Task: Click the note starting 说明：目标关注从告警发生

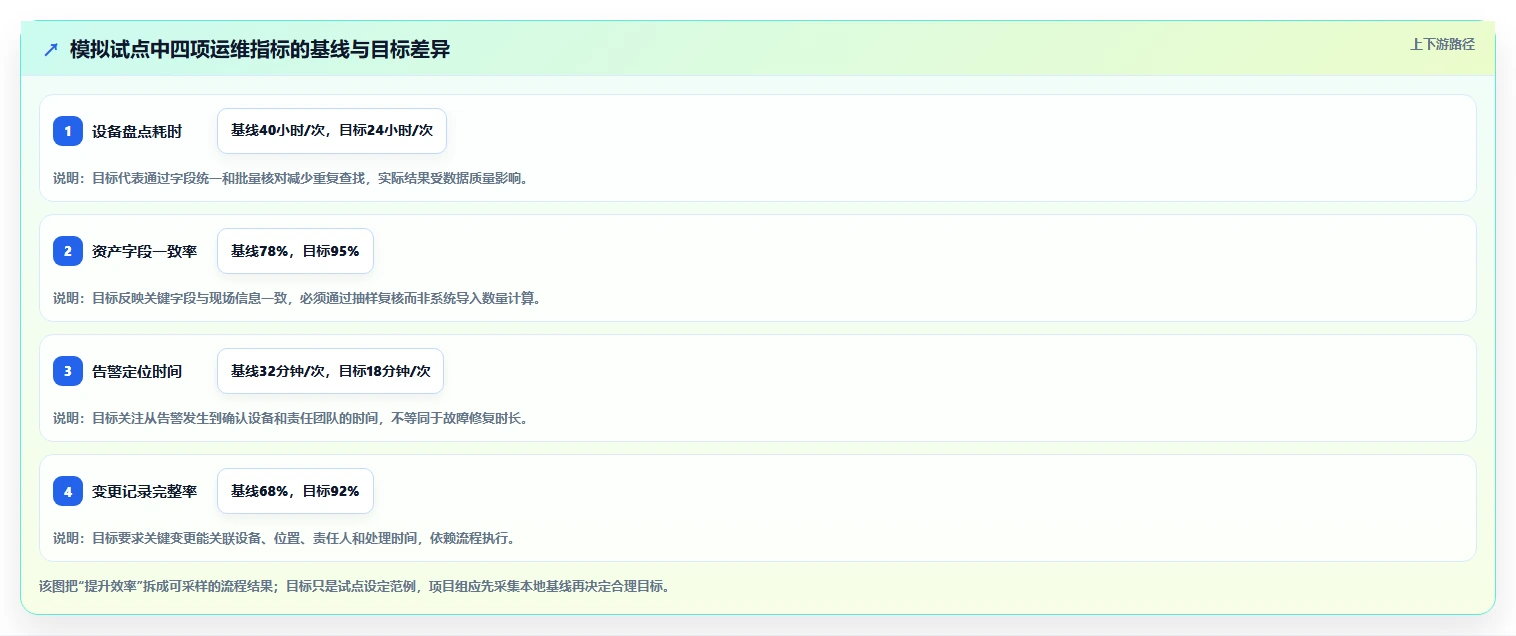Action: click(x=290, y=418)
